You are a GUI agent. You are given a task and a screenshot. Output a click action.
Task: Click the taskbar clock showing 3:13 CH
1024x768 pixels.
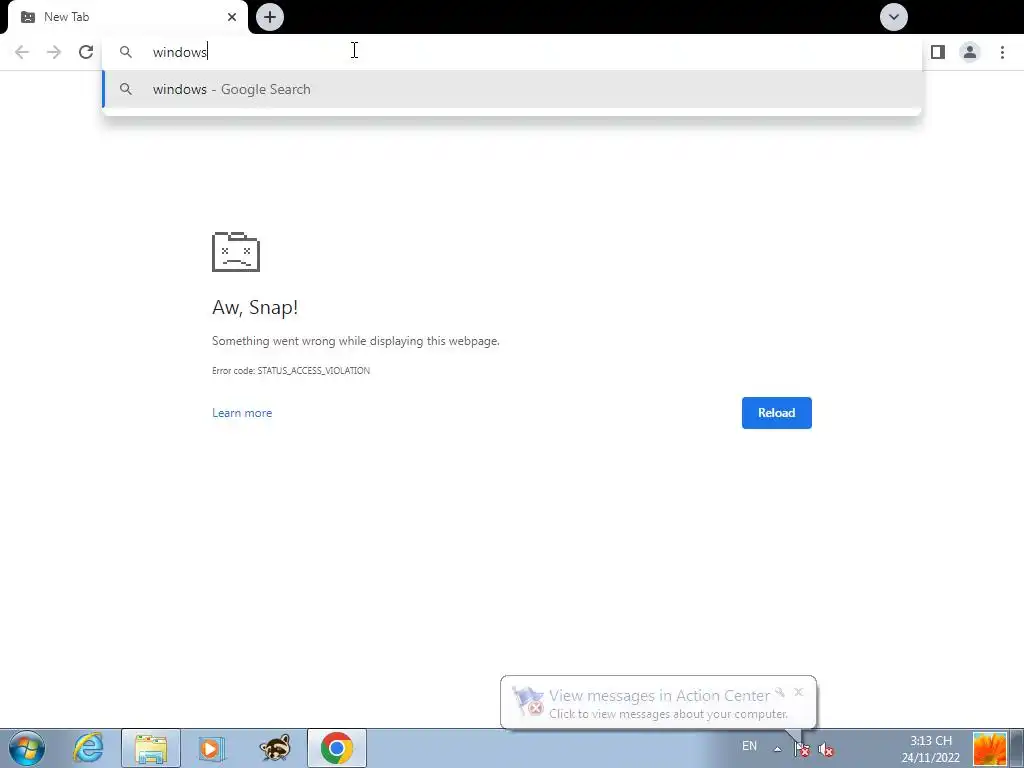931,749
